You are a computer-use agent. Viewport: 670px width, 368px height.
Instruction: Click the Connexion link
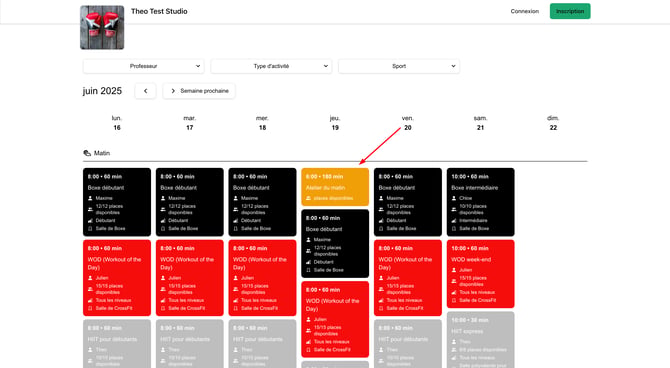coord(525,11)
